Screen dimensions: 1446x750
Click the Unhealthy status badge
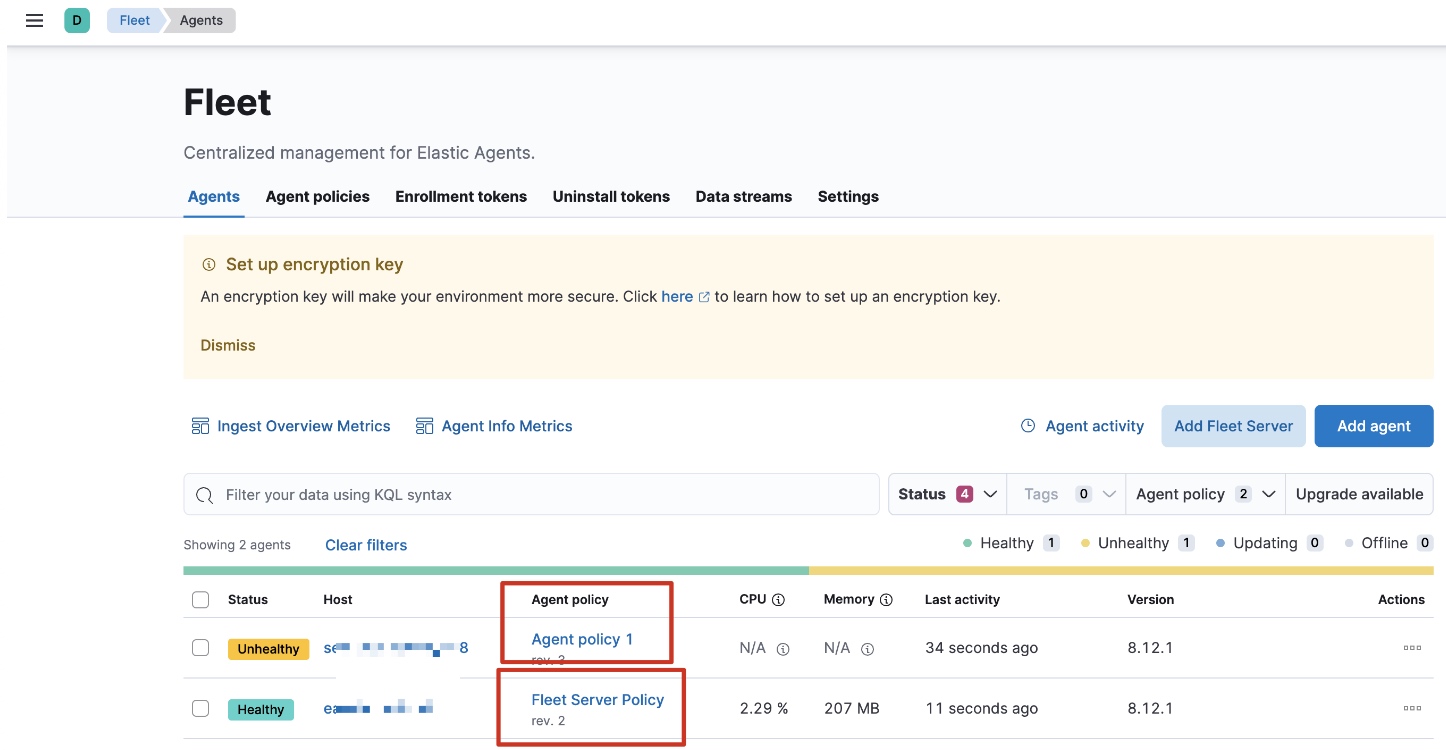tap(268, 649)
